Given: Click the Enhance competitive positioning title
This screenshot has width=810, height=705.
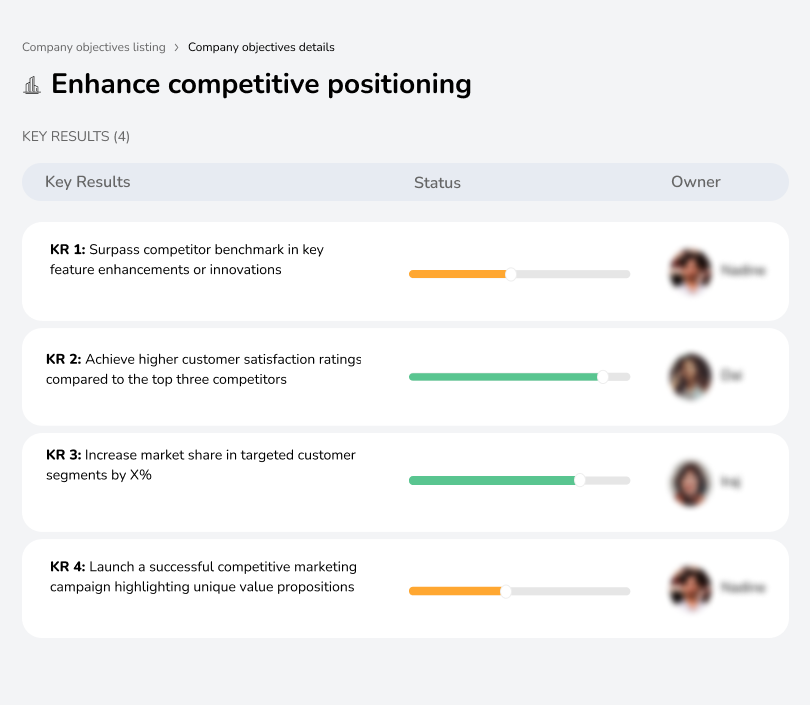Looking at the screenshot, I should [x=262, y=84].
